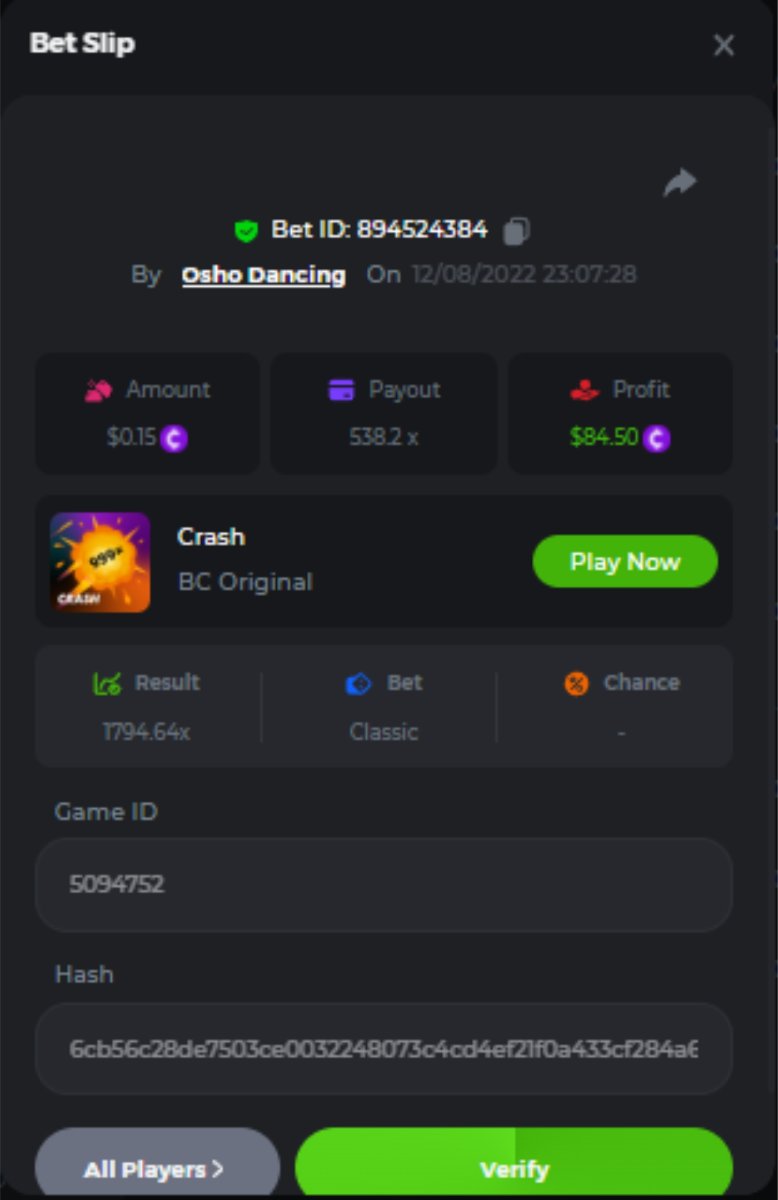Click the purple coin beside $0.15
Screen dimensions: 778x1200
pyautogui.click(x=174, y=438)
